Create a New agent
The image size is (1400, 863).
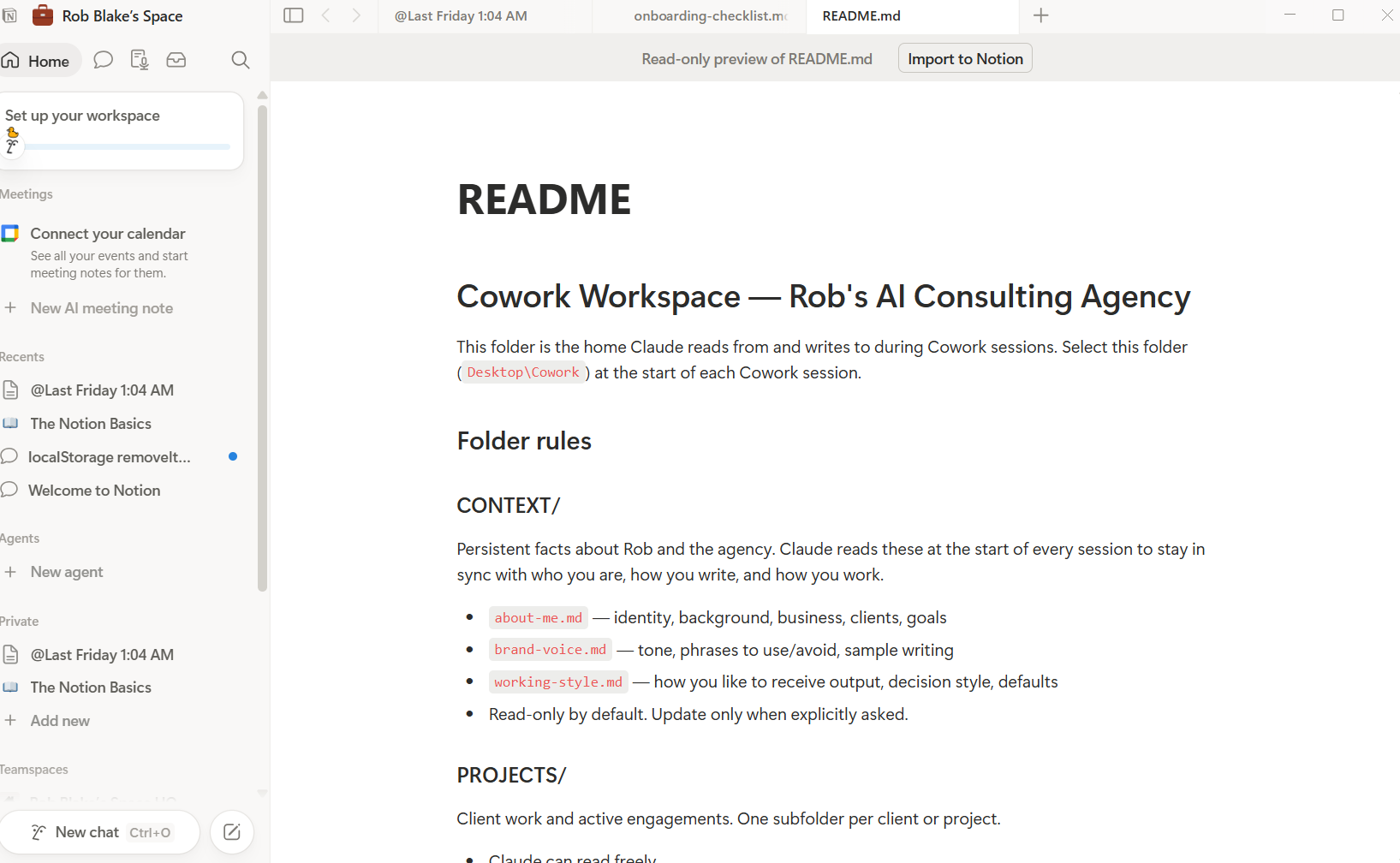tap(67, 572)
